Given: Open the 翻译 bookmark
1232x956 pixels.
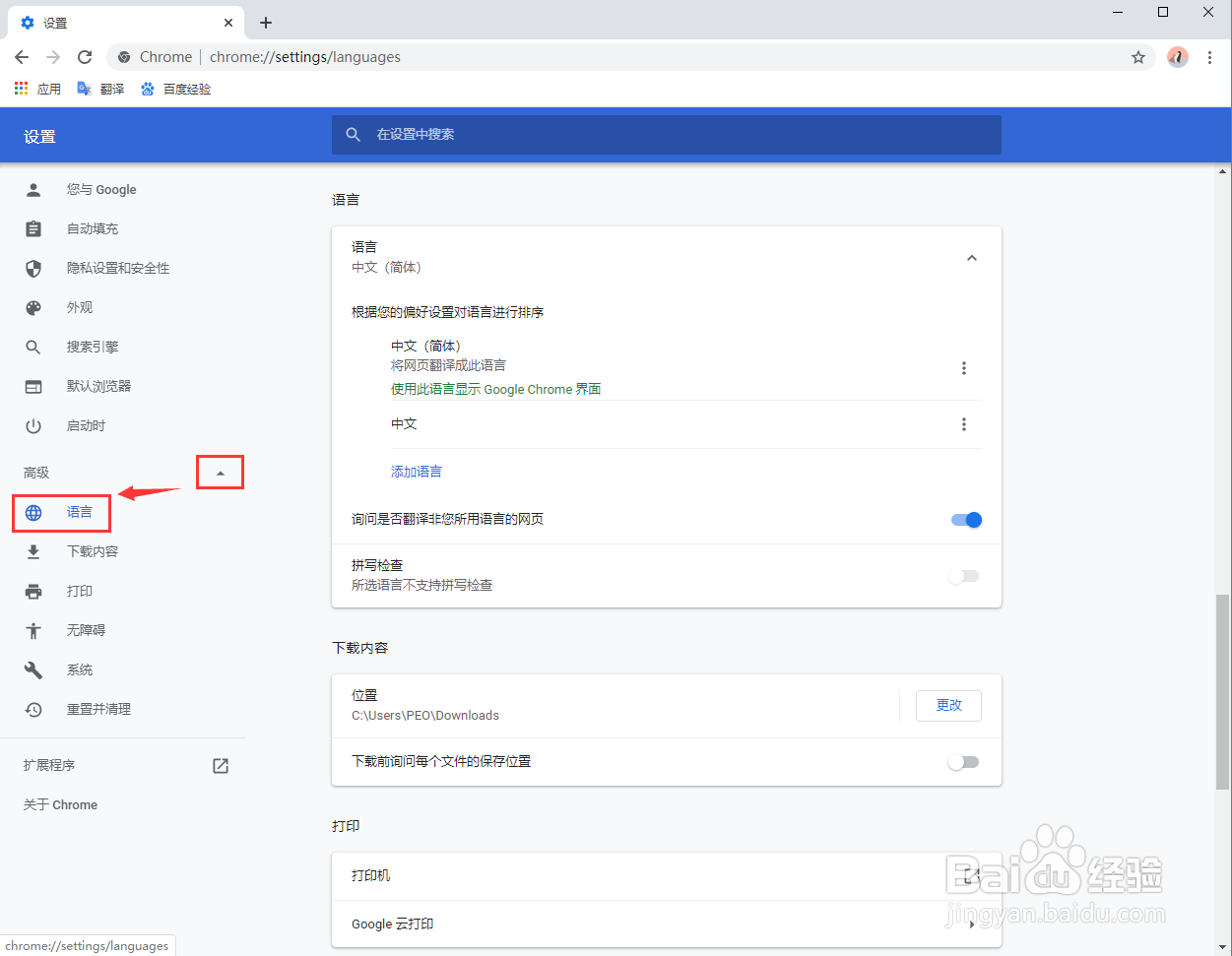Looking at the screenshot, I should click(101, 89).
